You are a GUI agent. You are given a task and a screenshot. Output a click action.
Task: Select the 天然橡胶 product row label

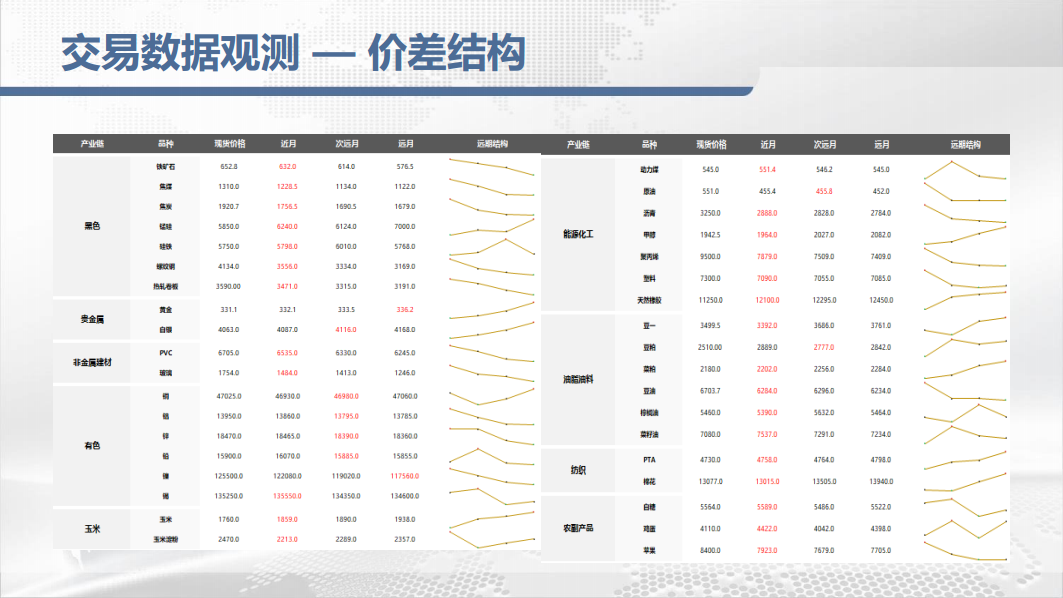tap(649, 300)
